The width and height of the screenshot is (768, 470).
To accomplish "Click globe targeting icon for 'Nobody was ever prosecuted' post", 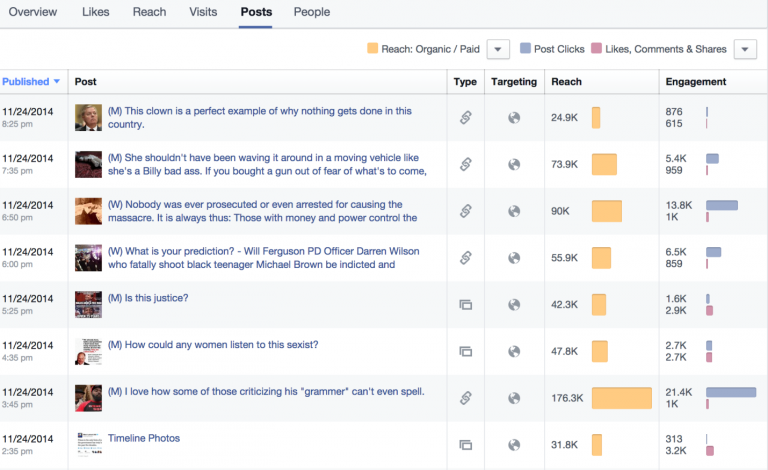I will pyautogui.click(x=514, y=211).
